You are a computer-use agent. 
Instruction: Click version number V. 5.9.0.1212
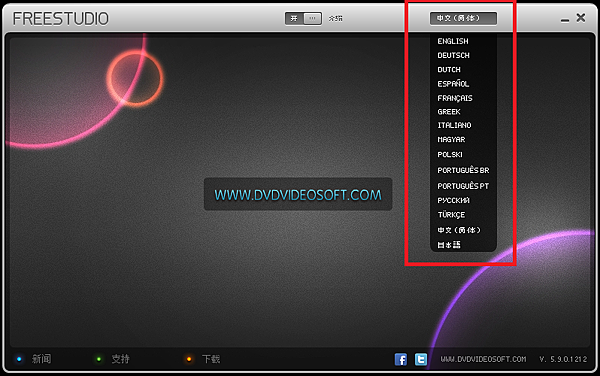(x=563, y=359)
